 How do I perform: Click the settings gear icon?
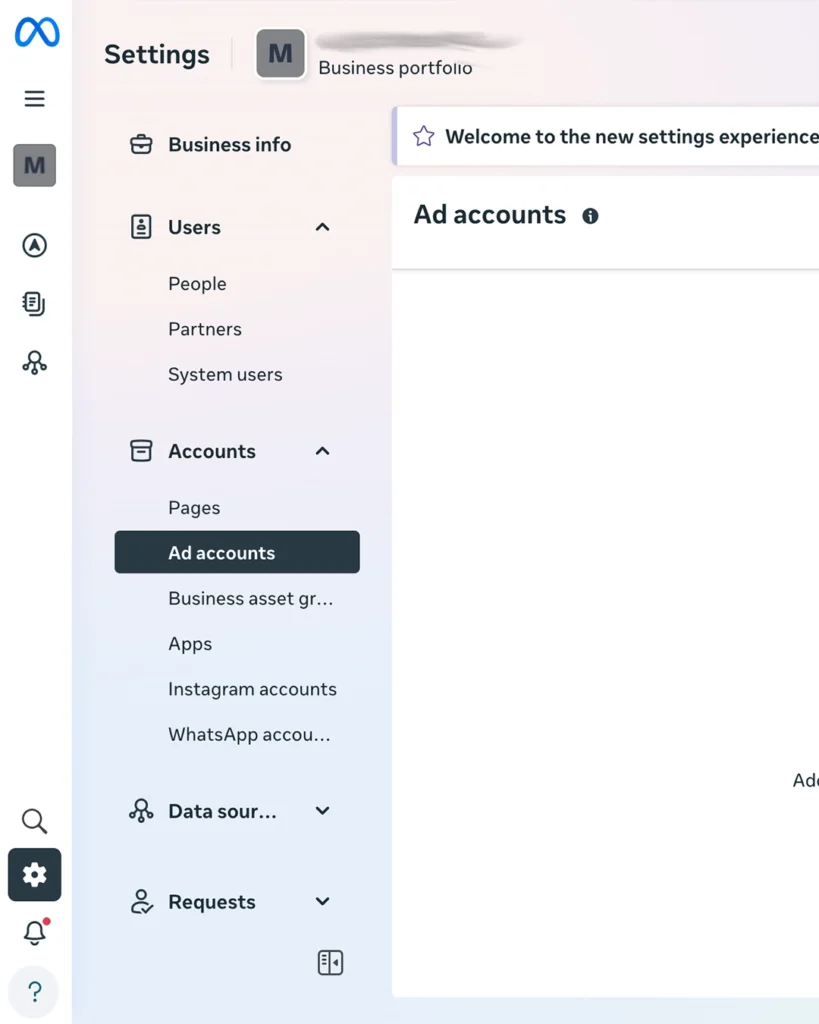[x=35, y=875]
